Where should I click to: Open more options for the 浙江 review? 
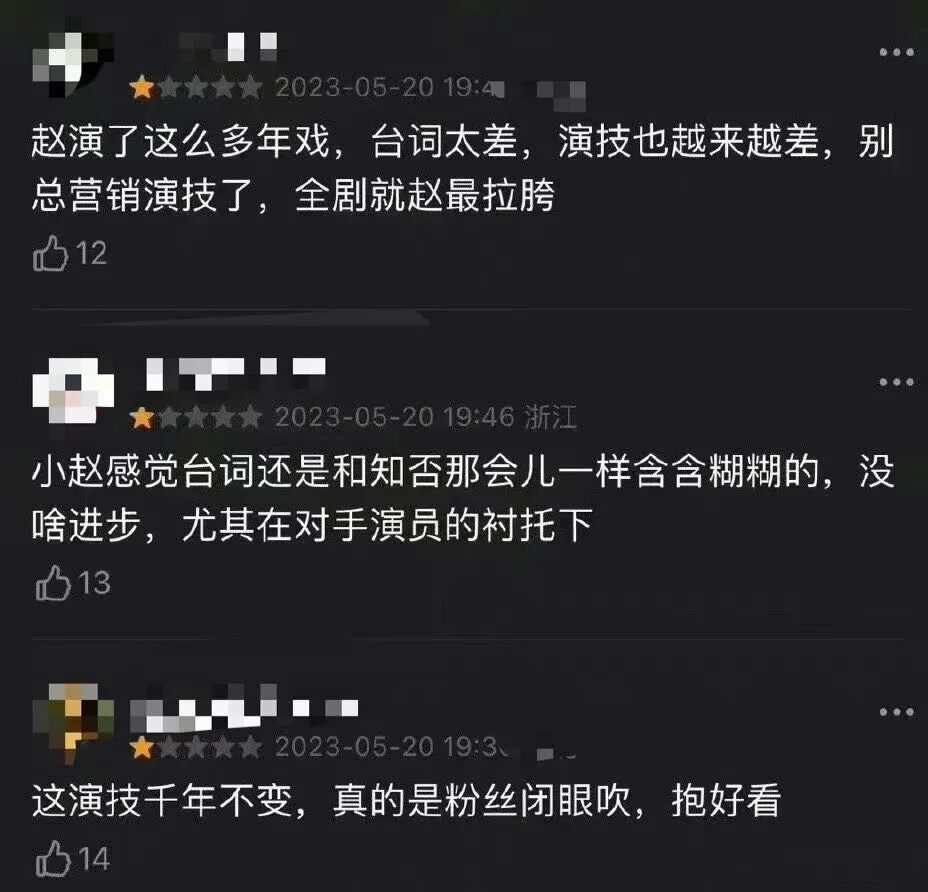[x=896, y=382]
